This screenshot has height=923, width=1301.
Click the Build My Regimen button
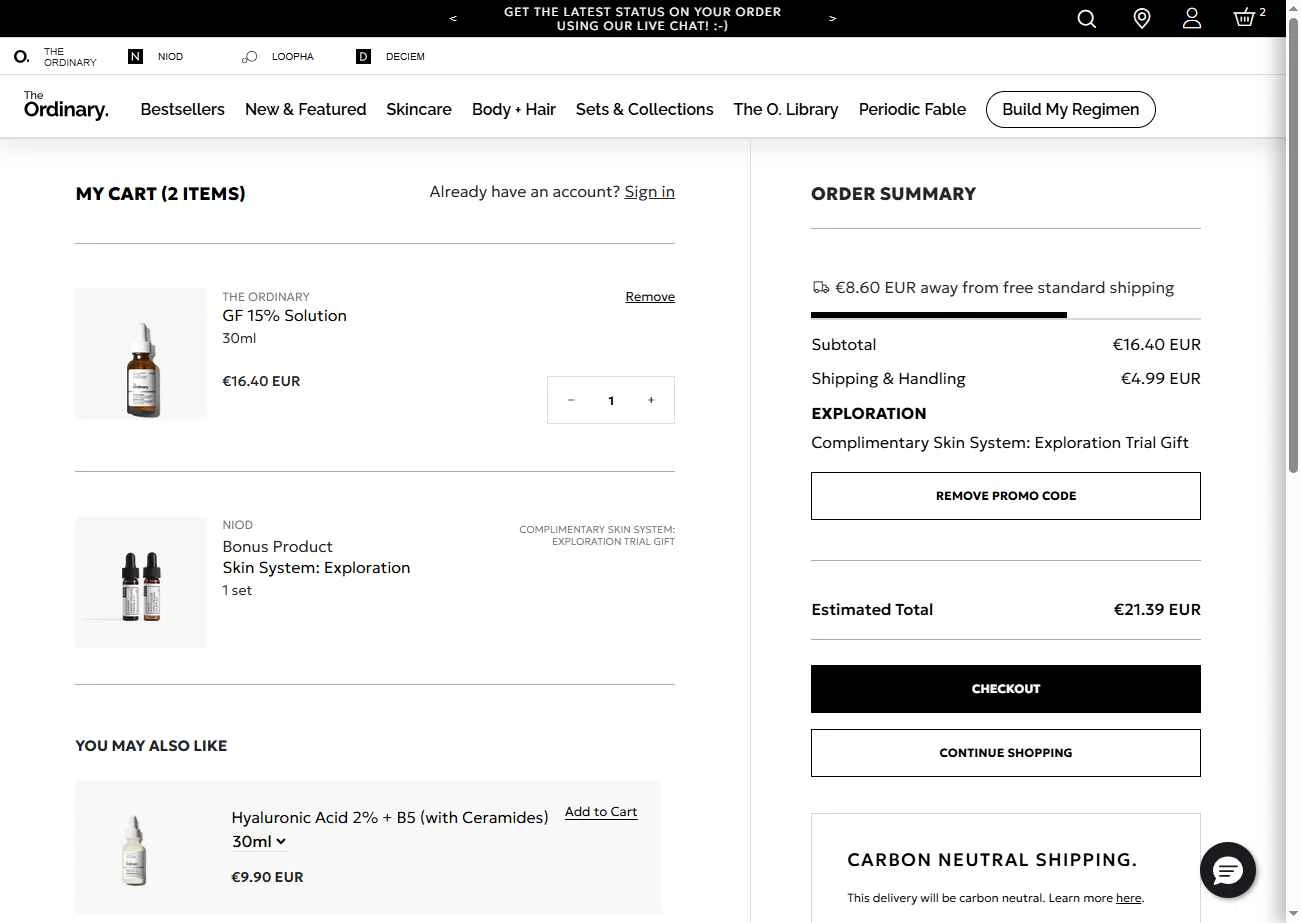[1070, 109]
